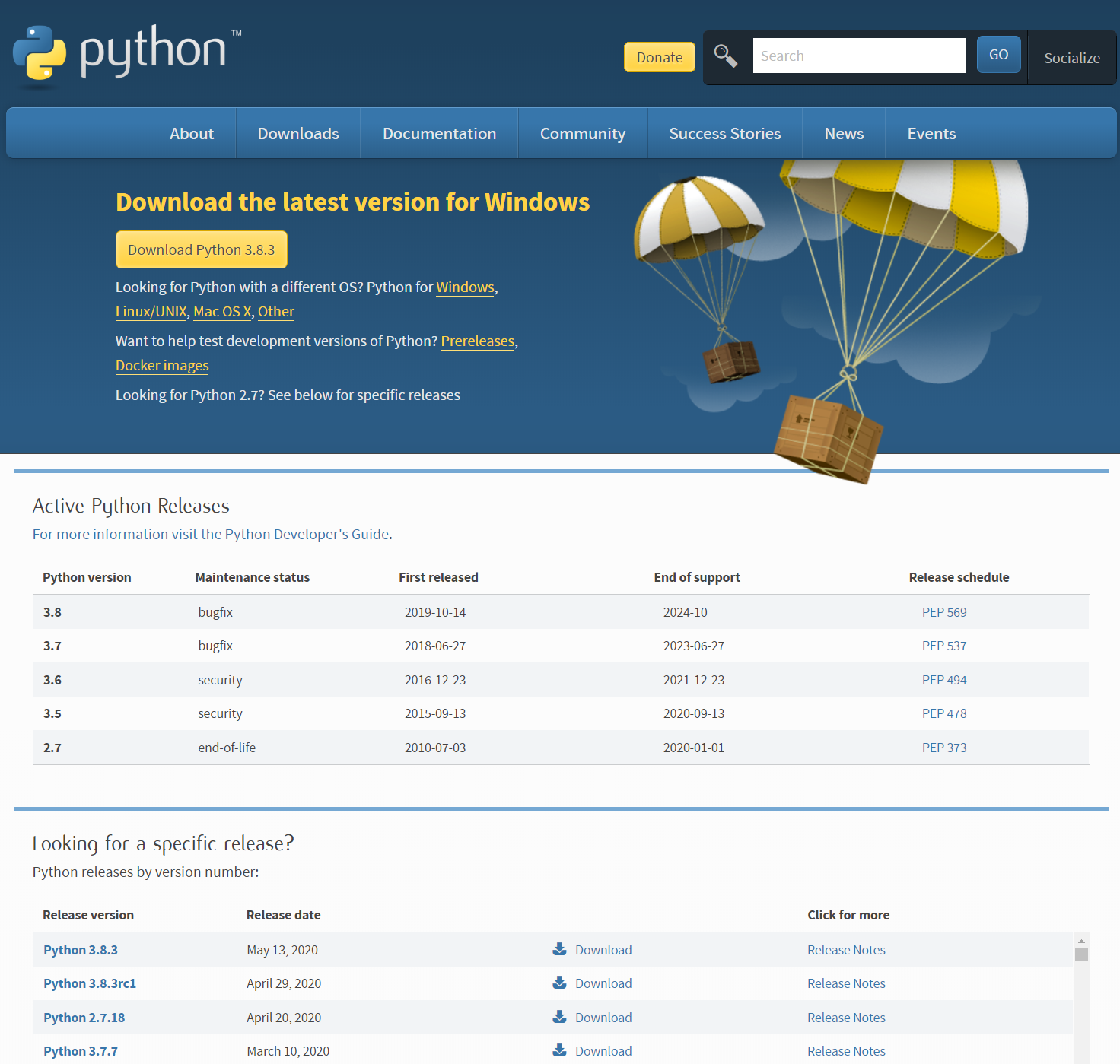
Task: Click download icon for Python 3.7.7
Action: pyautogui.click(x=559, y=1050)
